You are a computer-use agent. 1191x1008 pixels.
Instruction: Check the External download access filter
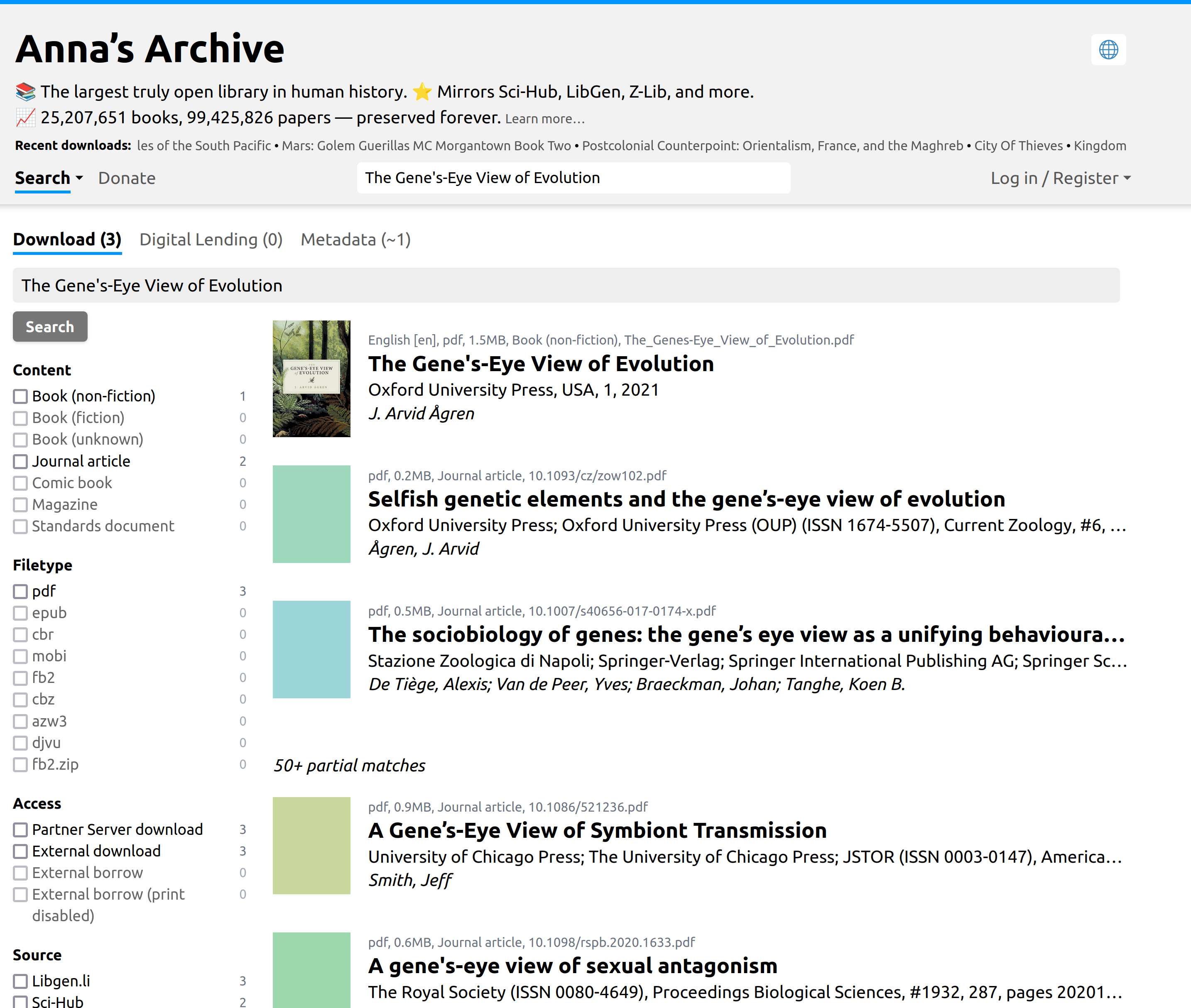click(21, 851)
